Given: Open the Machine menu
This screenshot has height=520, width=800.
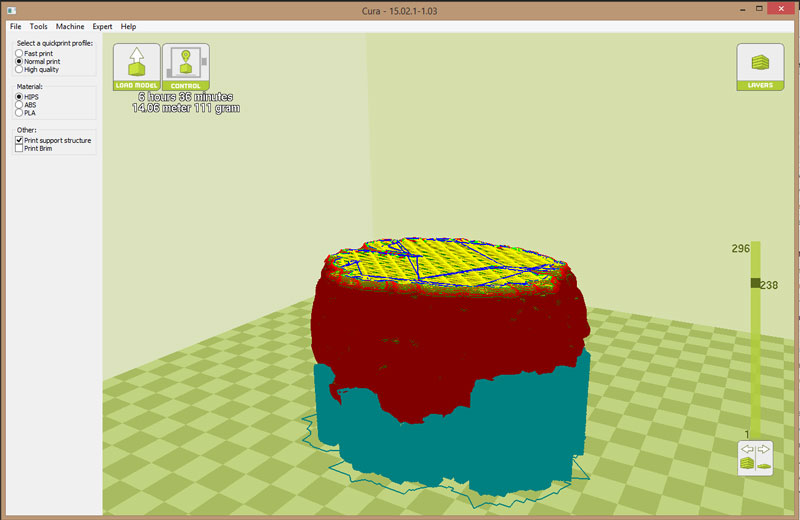Looking at the screenshot, I should tap(70, 26).
